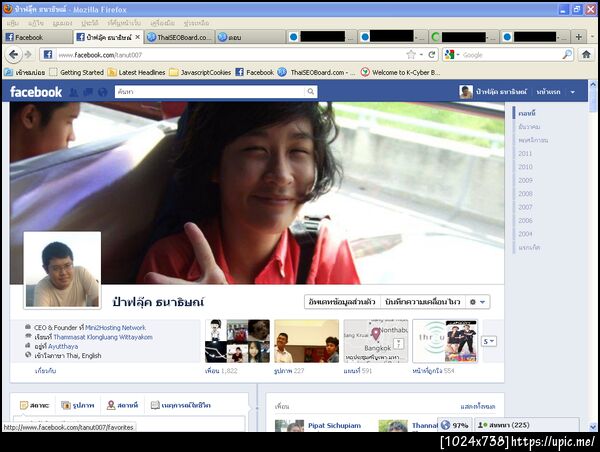Select the status tab in composer

(35, 405)
